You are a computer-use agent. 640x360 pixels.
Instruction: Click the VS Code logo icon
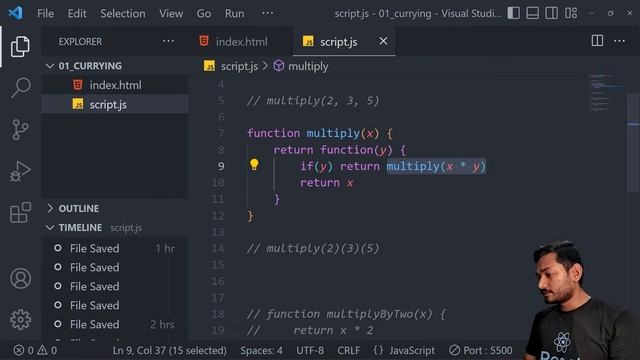15,13
